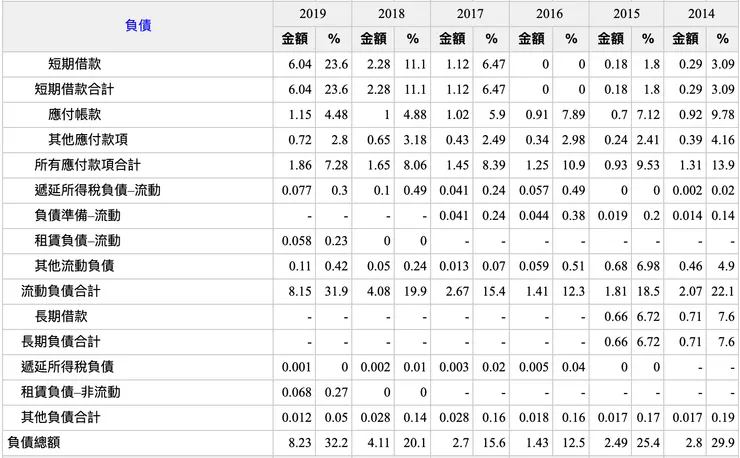Click the 租賃負債–非流動 row label
The height and width of the screenshot is (458, 740).
[x=70, y=392]
